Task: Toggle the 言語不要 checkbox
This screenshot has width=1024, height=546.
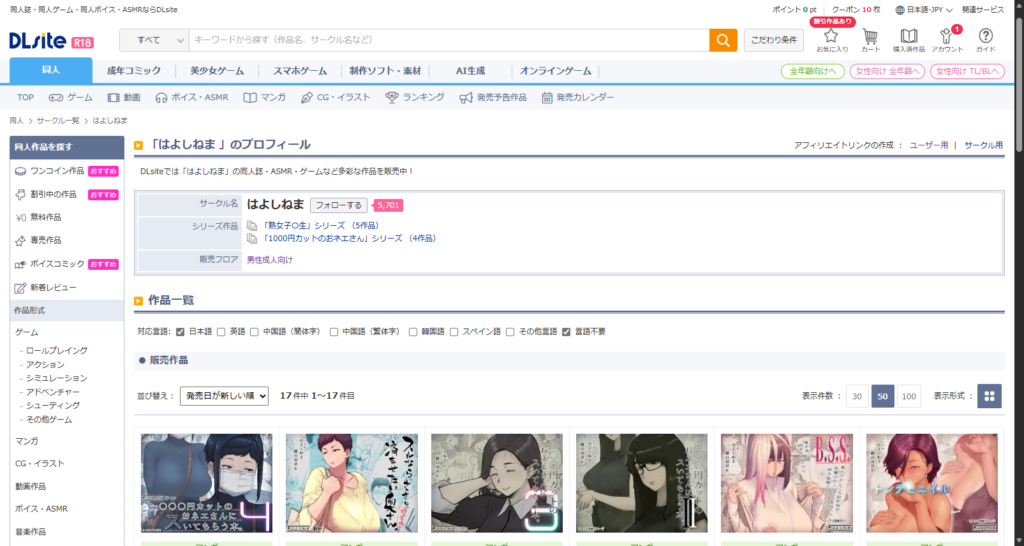Action: [x=566, y=332]
